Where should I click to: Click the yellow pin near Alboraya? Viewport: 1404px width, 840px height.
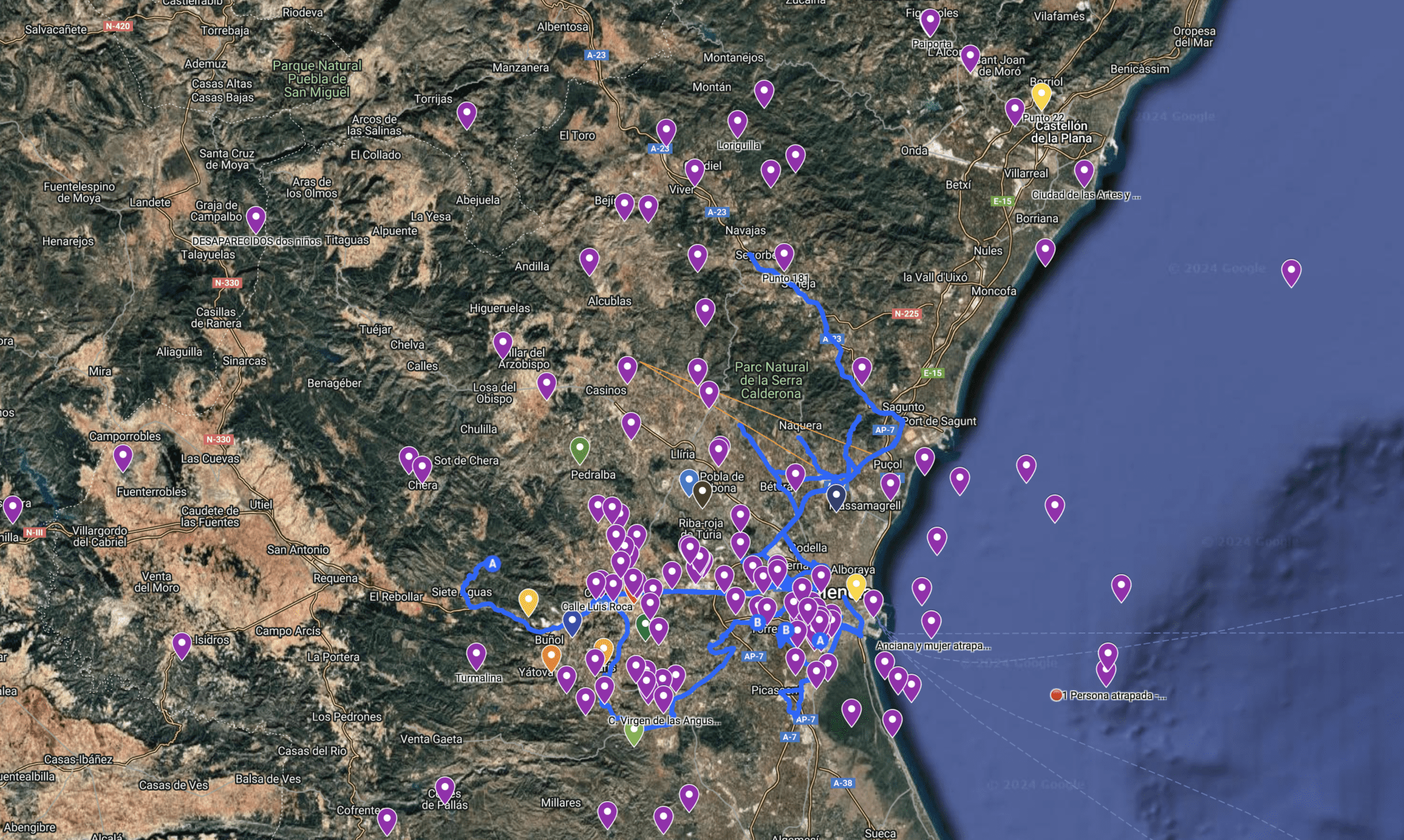856,586
